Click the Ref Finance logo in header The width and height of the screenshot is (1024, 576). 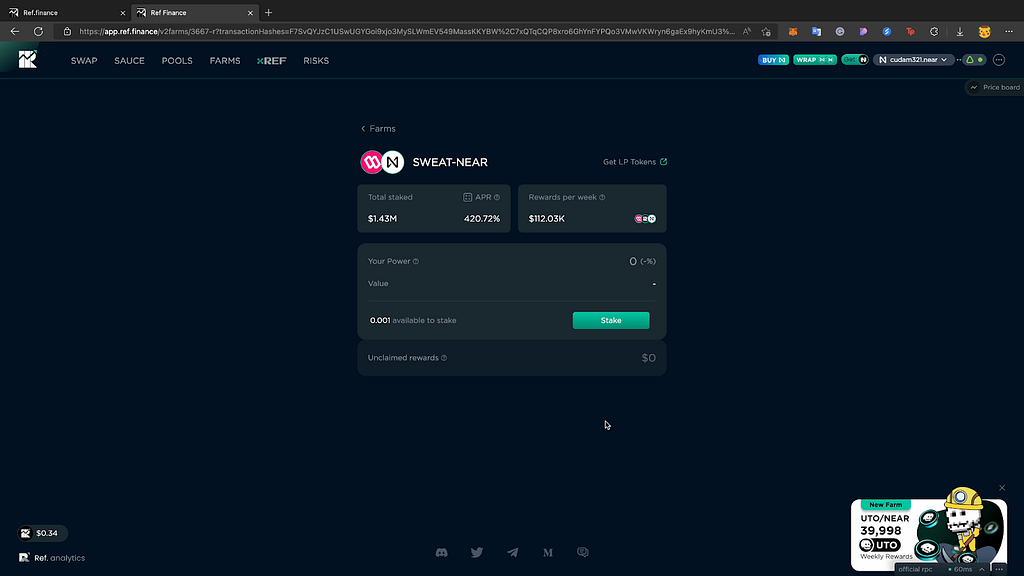pos(27,59)
